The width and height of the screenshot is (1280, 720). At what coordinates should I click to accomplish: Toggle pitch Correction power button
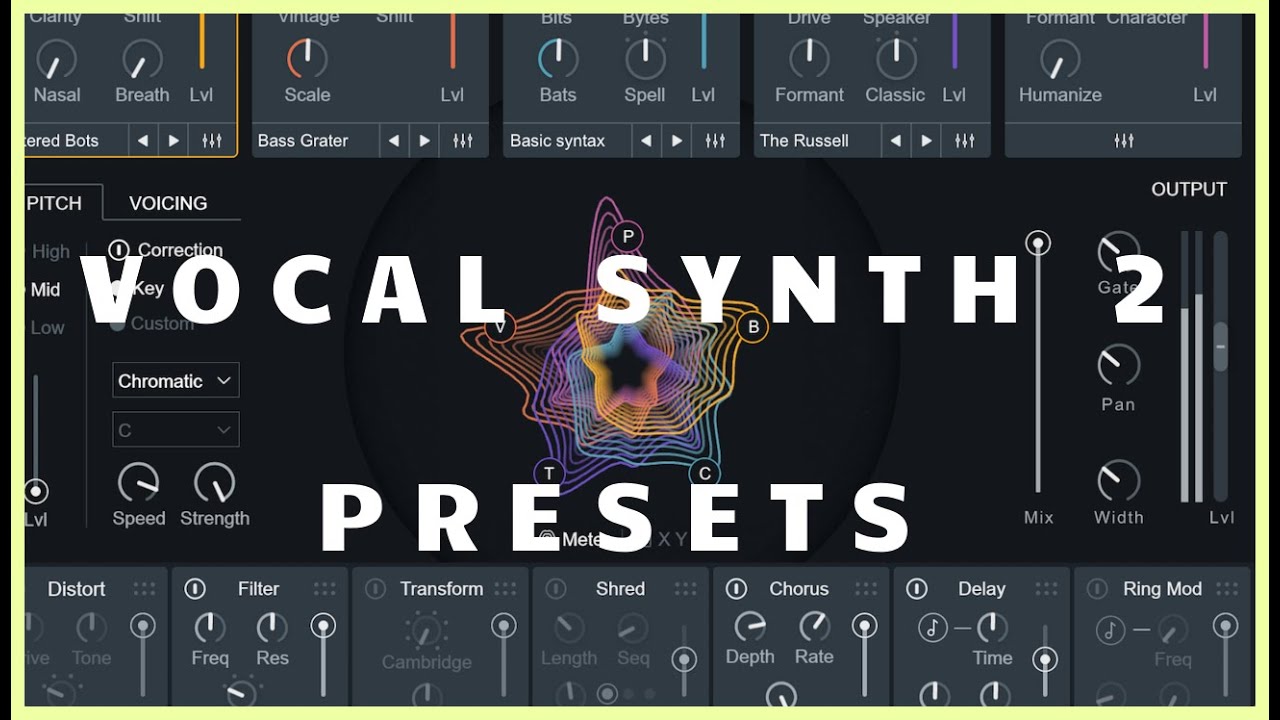[x=119, y=250]
